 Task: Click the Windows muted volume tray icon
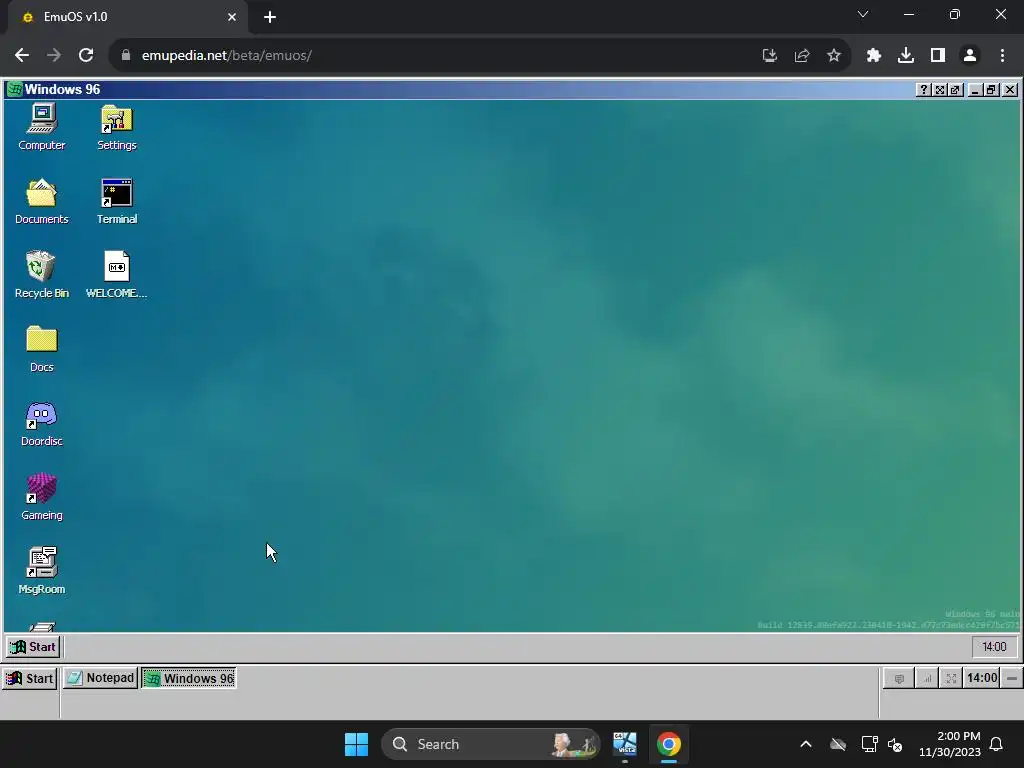pos(895,744)
